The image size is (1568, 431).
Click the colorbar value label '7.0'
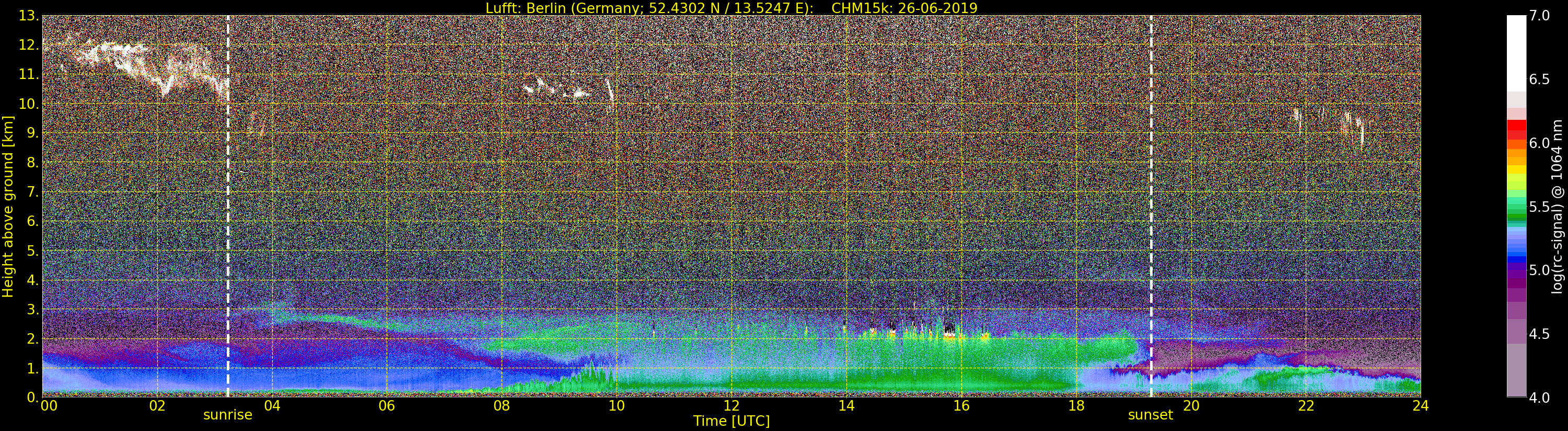[x=1539, y=16]
